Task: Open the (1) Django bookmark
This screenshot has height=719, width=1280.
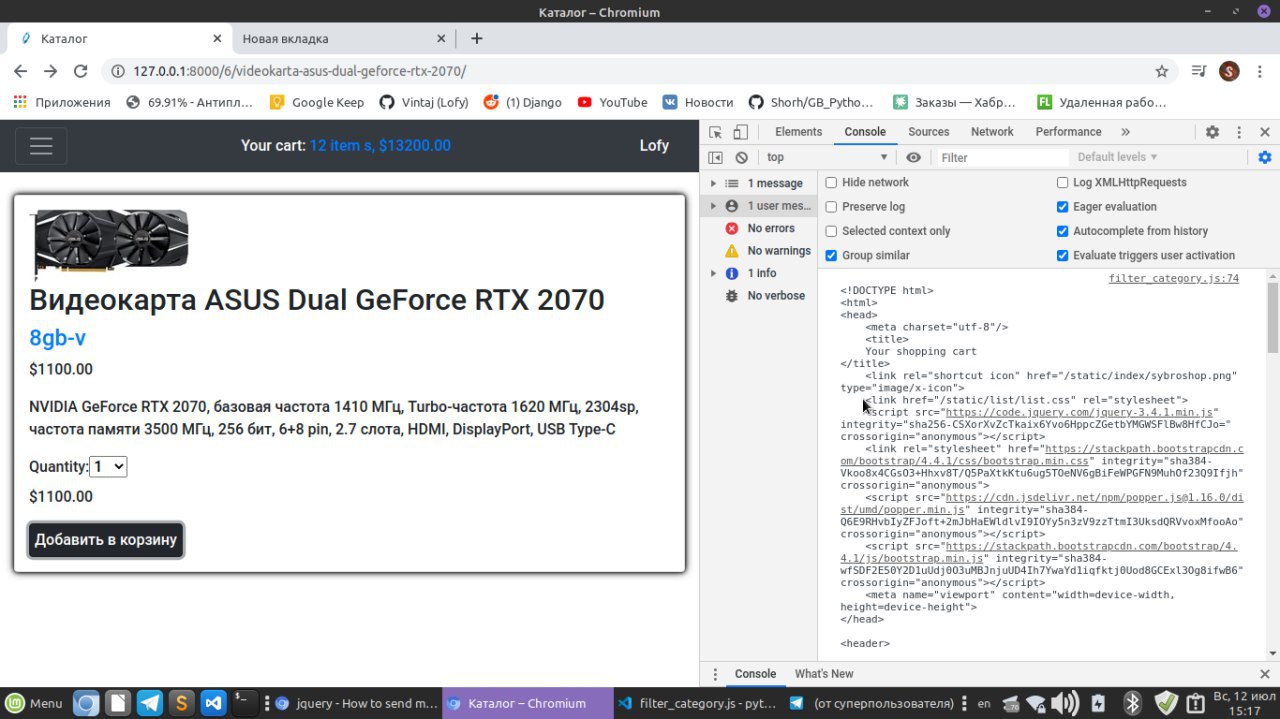Action: point(523,102)
